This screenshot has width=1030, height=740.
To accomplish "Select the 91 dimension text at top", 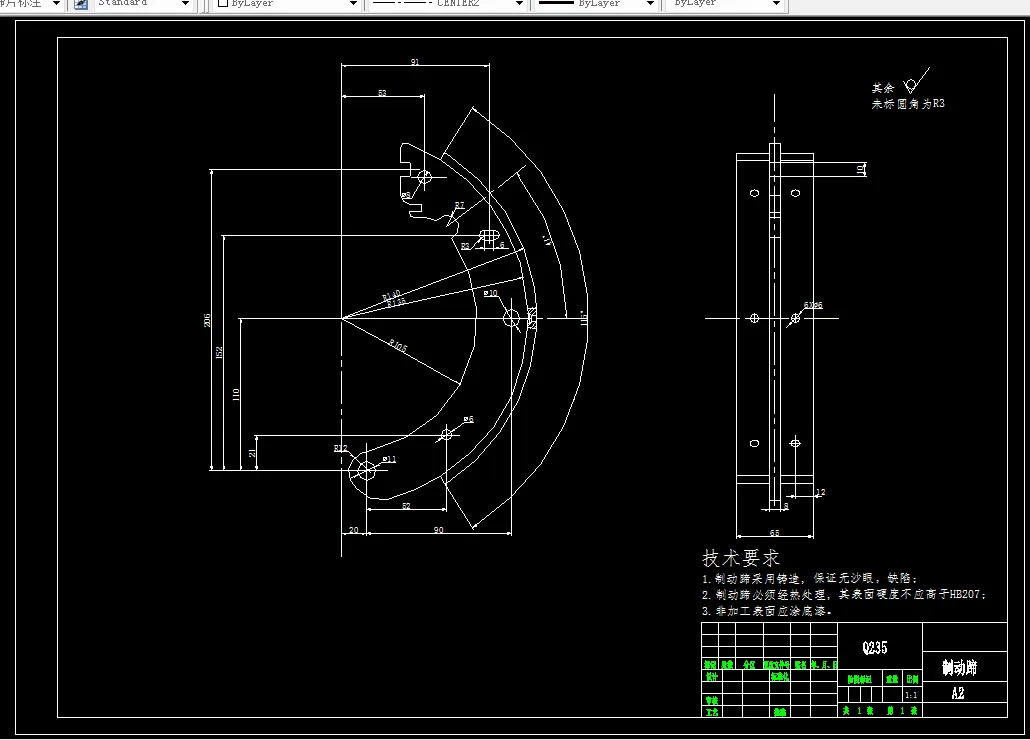I will (x=414, y=62).
